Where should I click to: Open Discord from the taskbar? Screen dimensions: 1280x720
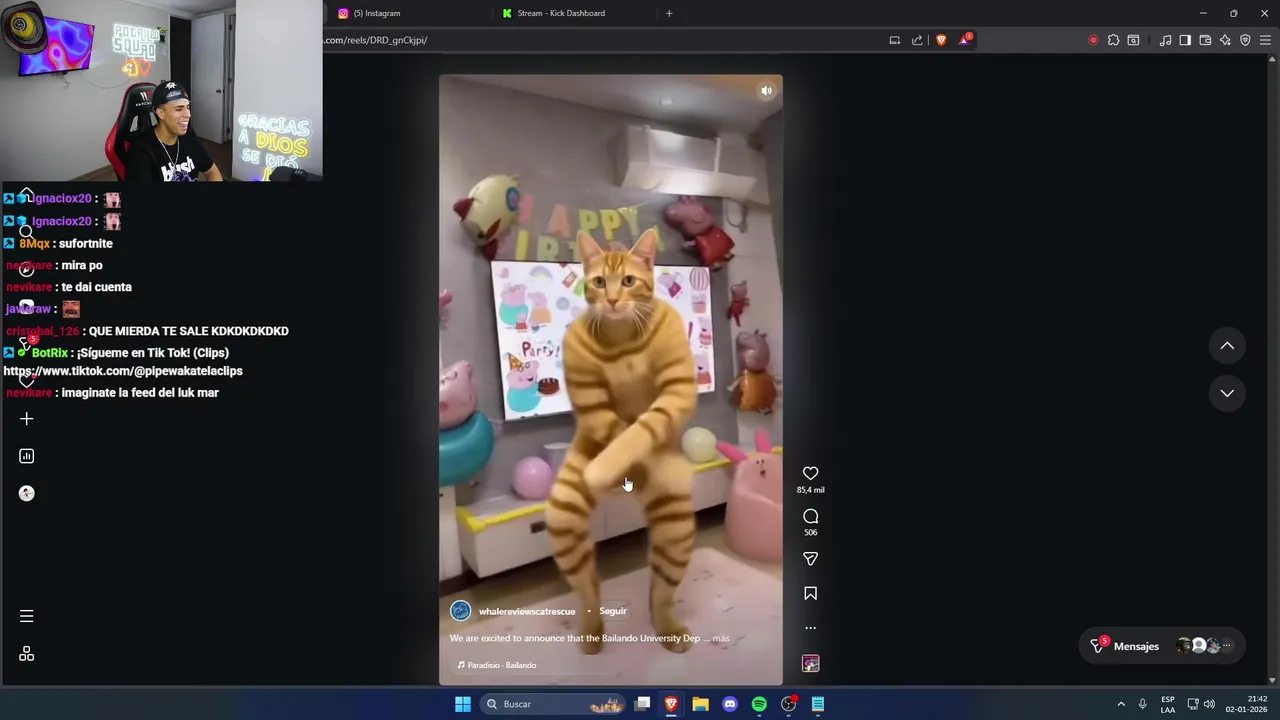[x=730, y=704]
